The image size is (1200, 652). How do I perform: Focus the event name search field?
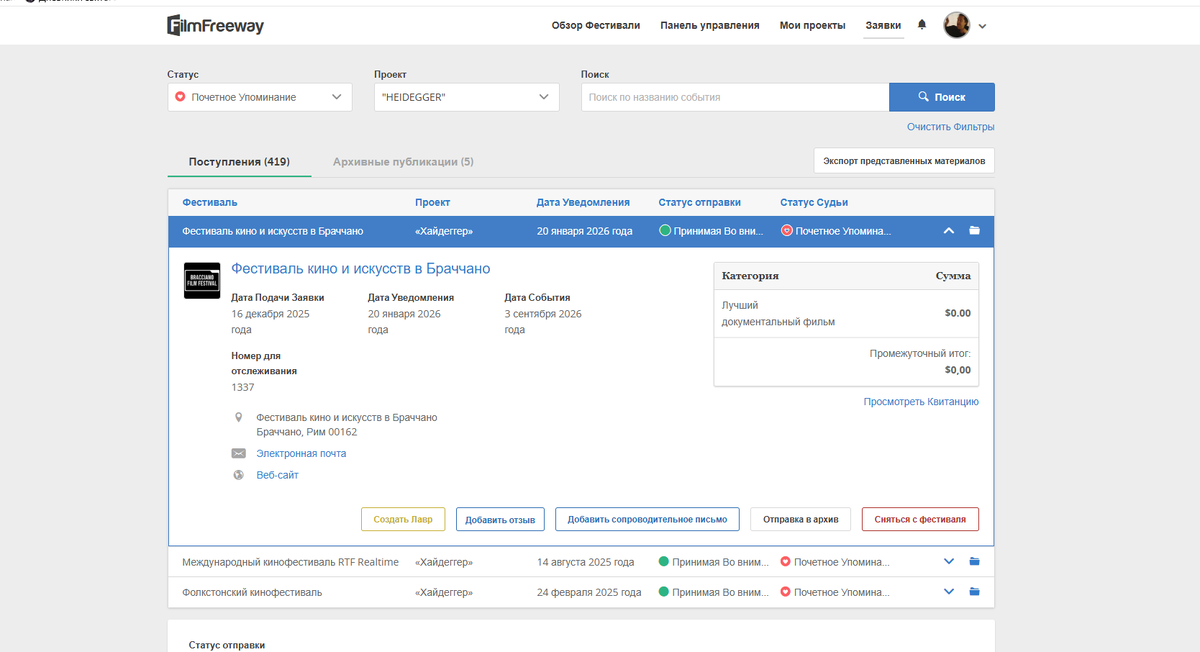coord(735,97)
